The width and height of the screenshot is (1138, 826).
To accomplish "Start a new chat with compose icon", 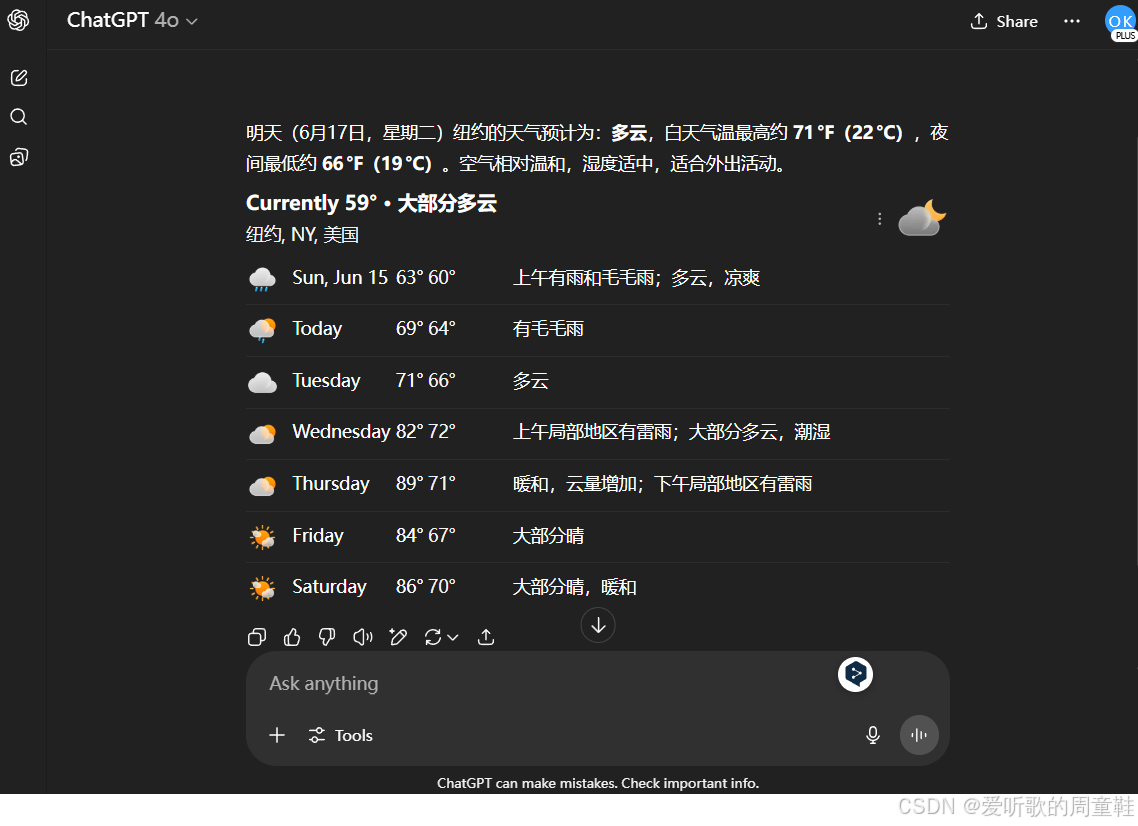I will coord(19,78).
